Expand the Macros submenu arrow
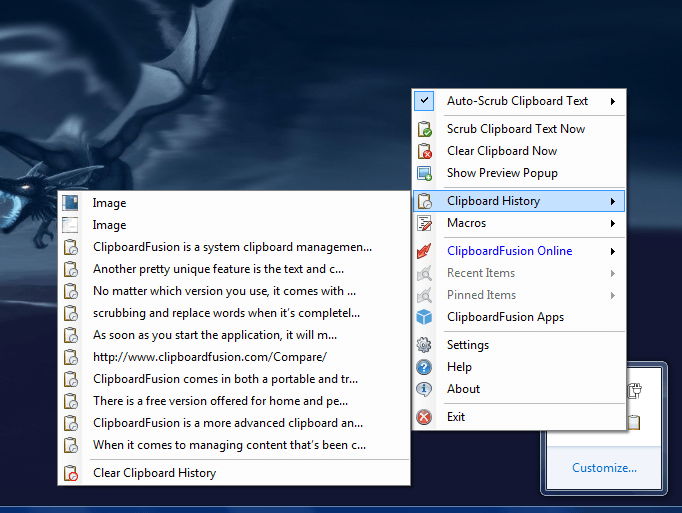This screenshot has height=513, width=682. [612, 223]
